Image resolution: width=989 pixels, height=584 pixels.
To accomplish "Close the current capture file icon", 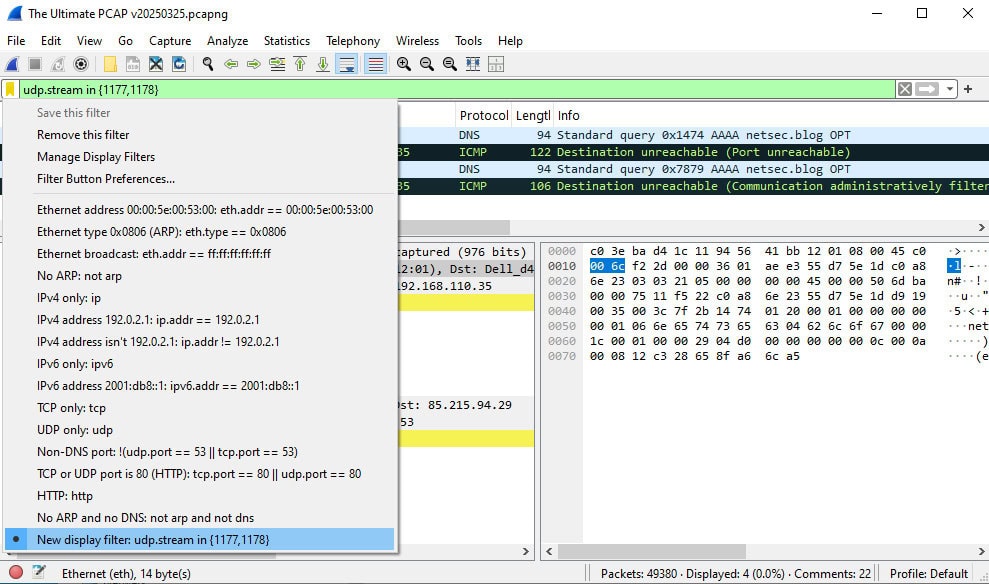I will click(x=156, y=63).
